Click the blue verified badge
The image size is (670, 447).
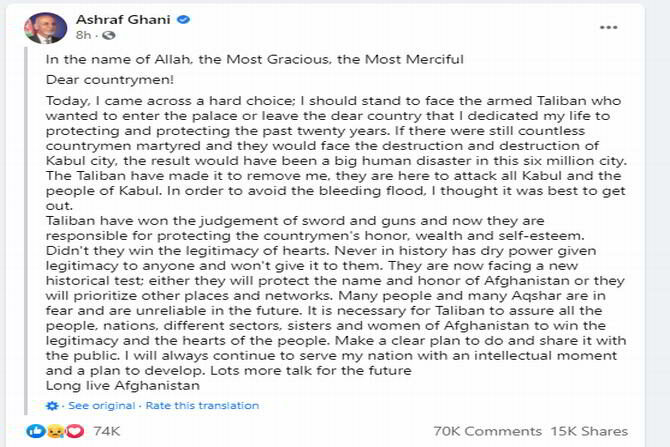(184, 19)
